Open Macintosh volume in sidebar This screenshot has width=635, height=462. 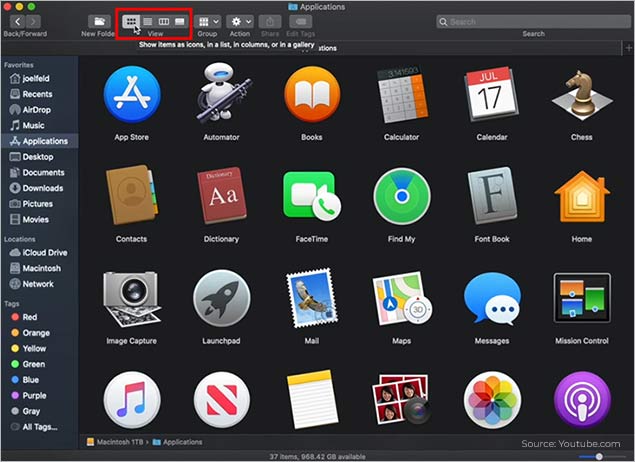click(x=40, y=268)
